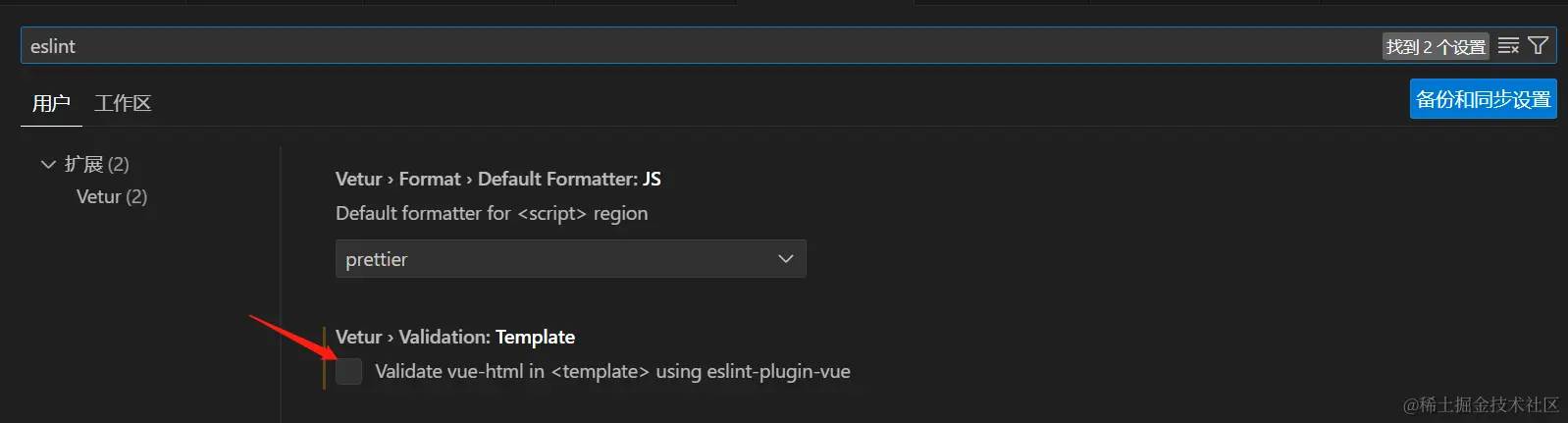
Task: Click the 稀土掘金技术社区 watermark text
Action: (1481, 404)
